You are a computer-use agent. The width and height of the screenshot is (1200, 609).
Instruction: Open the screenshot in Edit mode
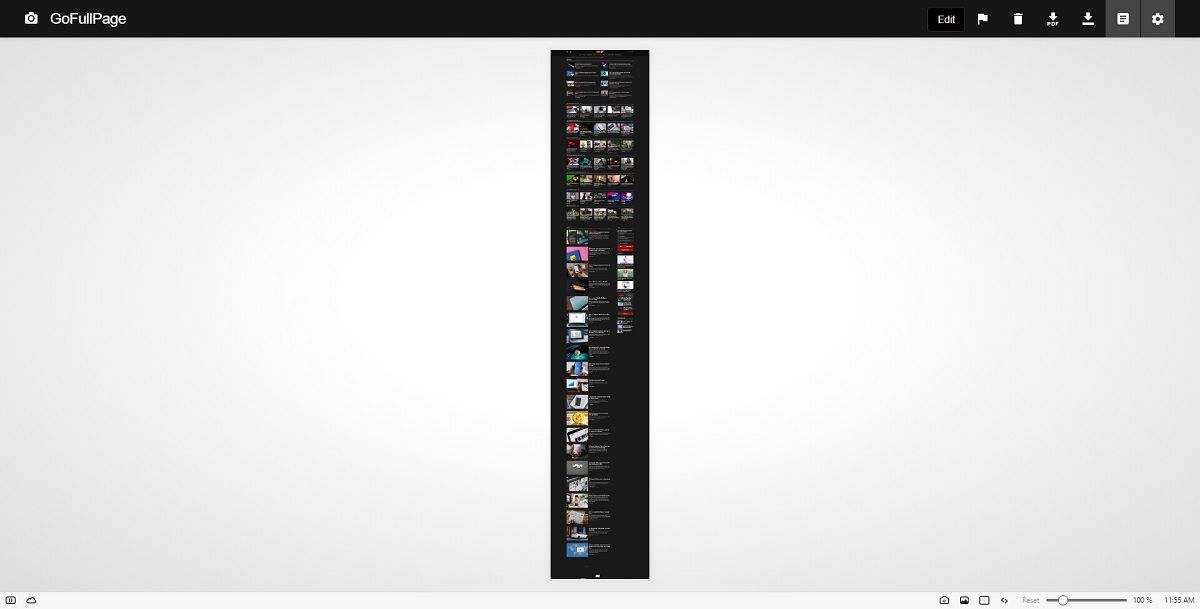[x=945, y=19]
